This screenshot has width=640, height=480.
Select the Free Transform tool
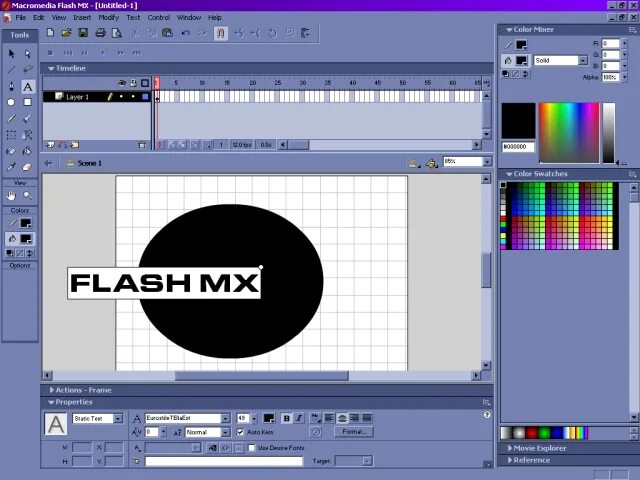[x=11, y=135]
